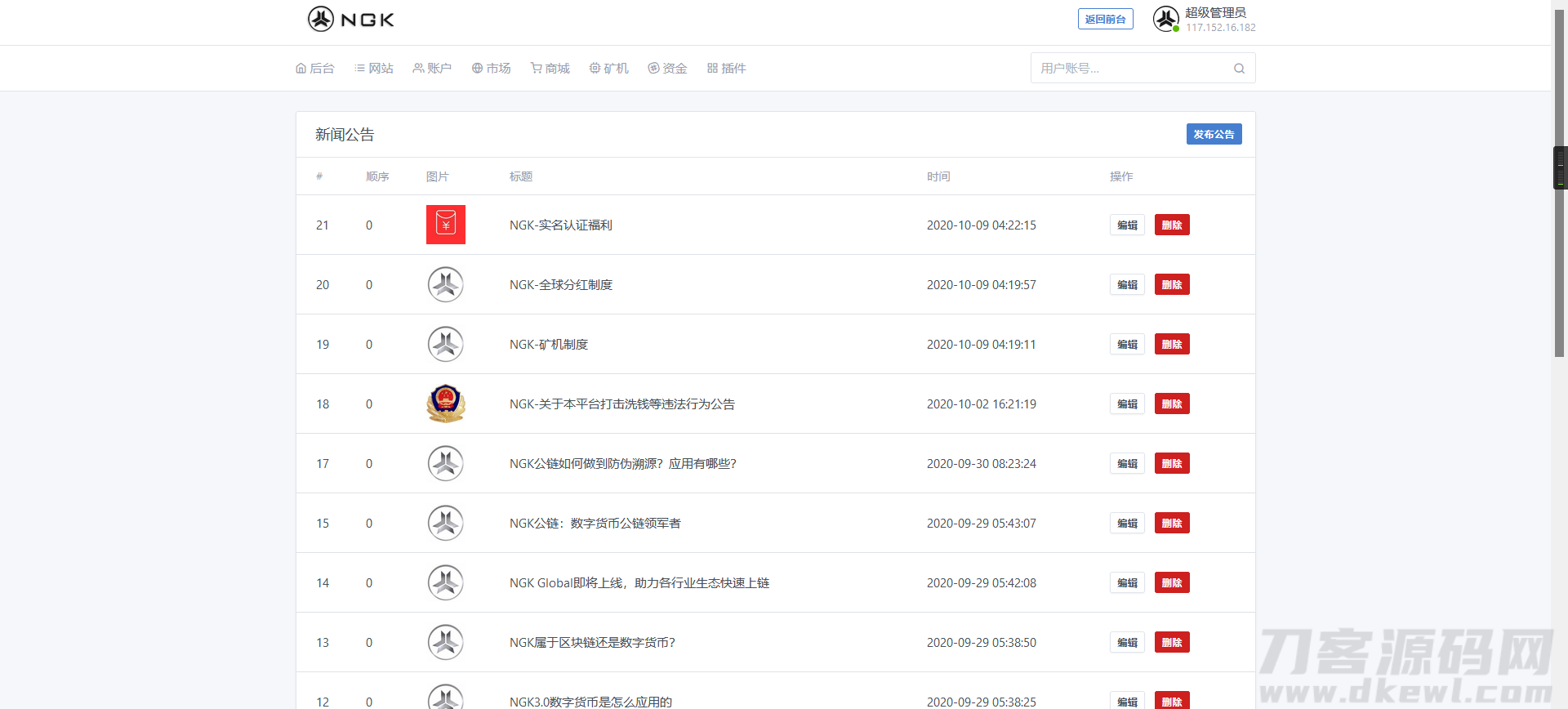Screen dimensions: 1568x709
Task: Click the page vertical scrollbar
Action: coord(1559,245)
